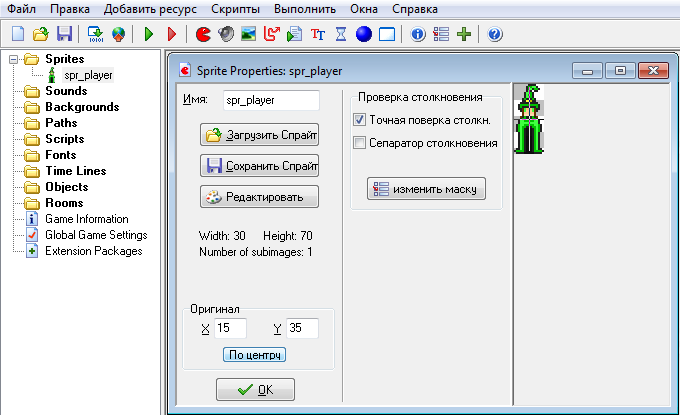Image resolution: width=680 pixels, height=415 pixels.
Task: Run game in debug mode red arrow
Action: click(172, 34)
